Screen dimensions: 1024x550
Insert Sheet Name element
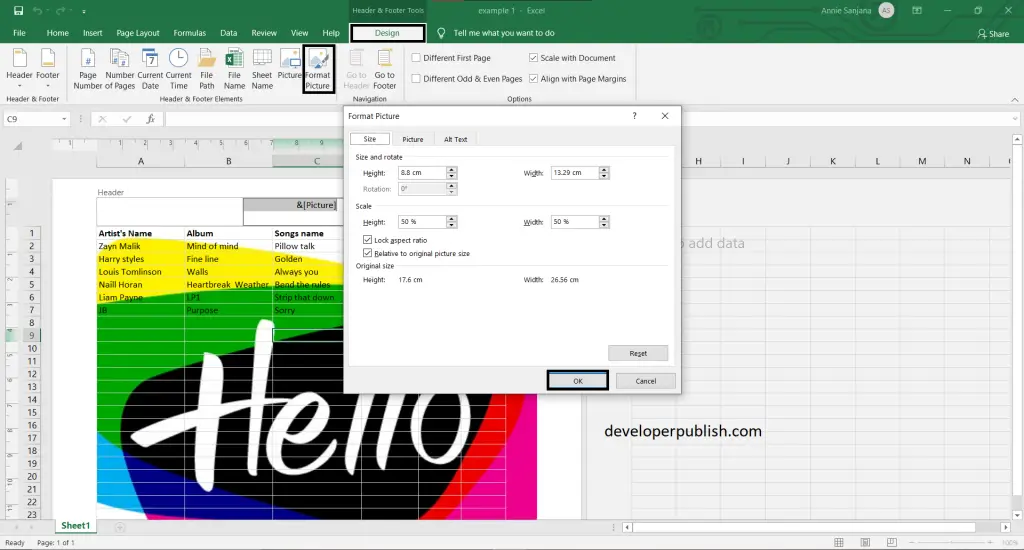click(262, 69)
